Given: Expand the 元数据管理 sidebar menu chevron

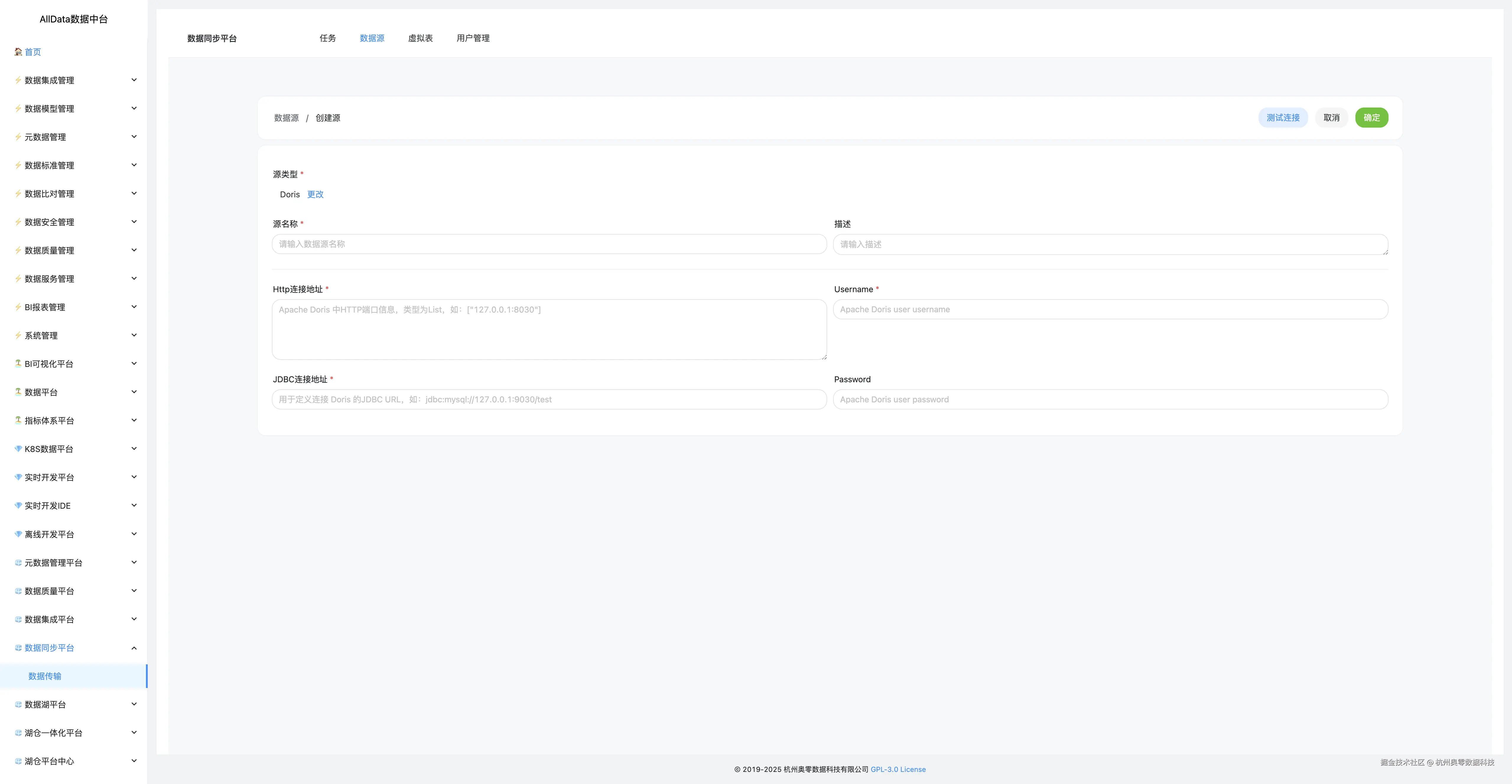Looking at the screenshot, I should 134,137.
